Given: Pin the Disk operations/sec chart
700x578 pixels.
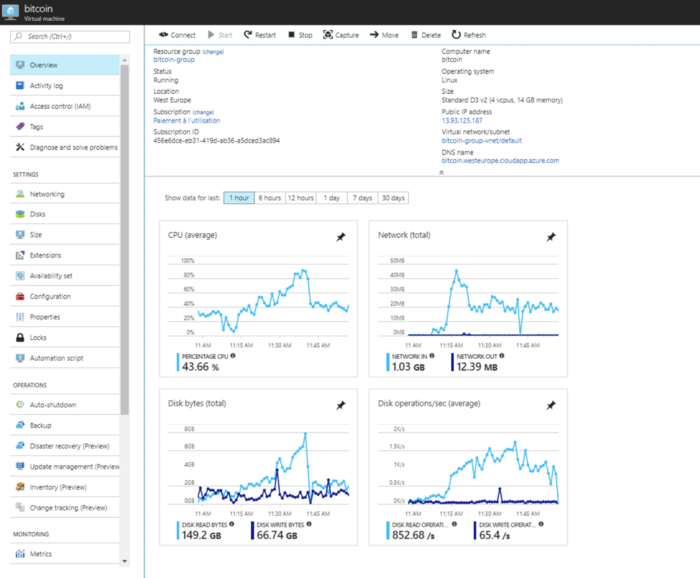Looking at the screenshot, I should pyautogui.click(x=551, y=405).
